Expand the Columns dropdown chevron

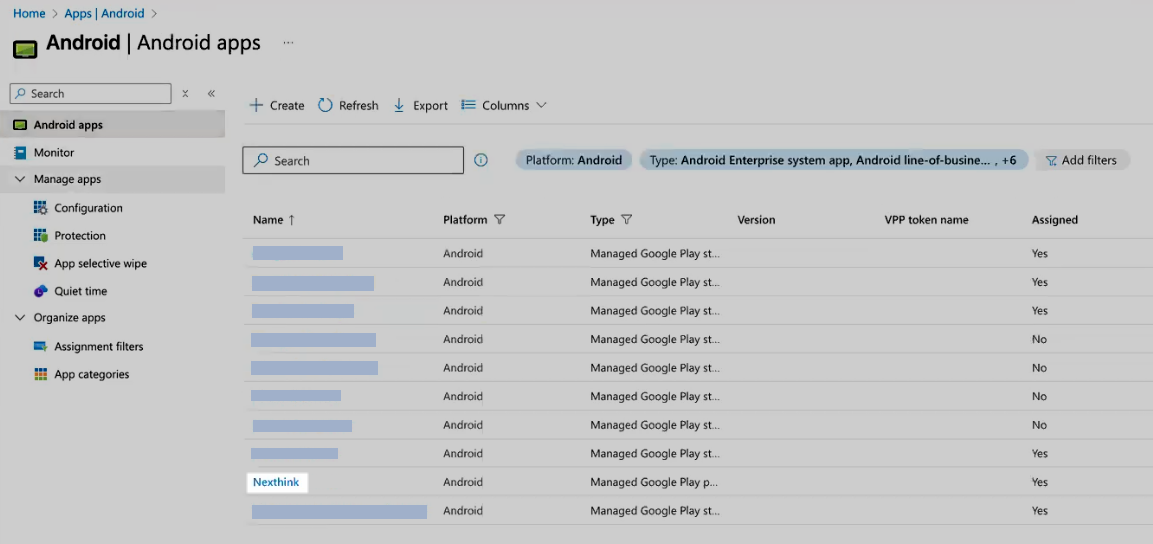click(x=541, y=105)
